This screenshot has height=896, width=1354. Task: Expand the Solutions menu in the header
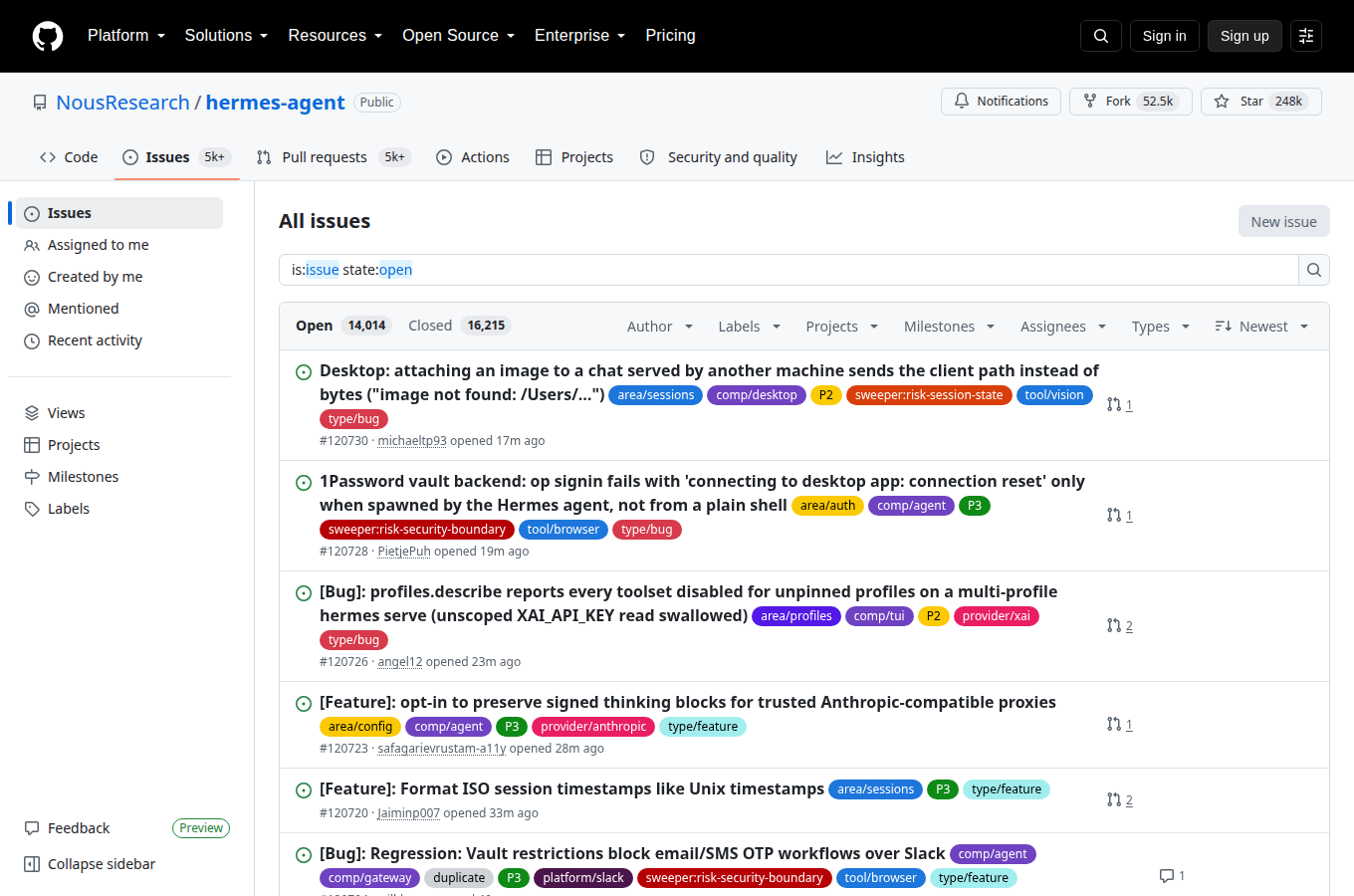[x=226, y=36]
